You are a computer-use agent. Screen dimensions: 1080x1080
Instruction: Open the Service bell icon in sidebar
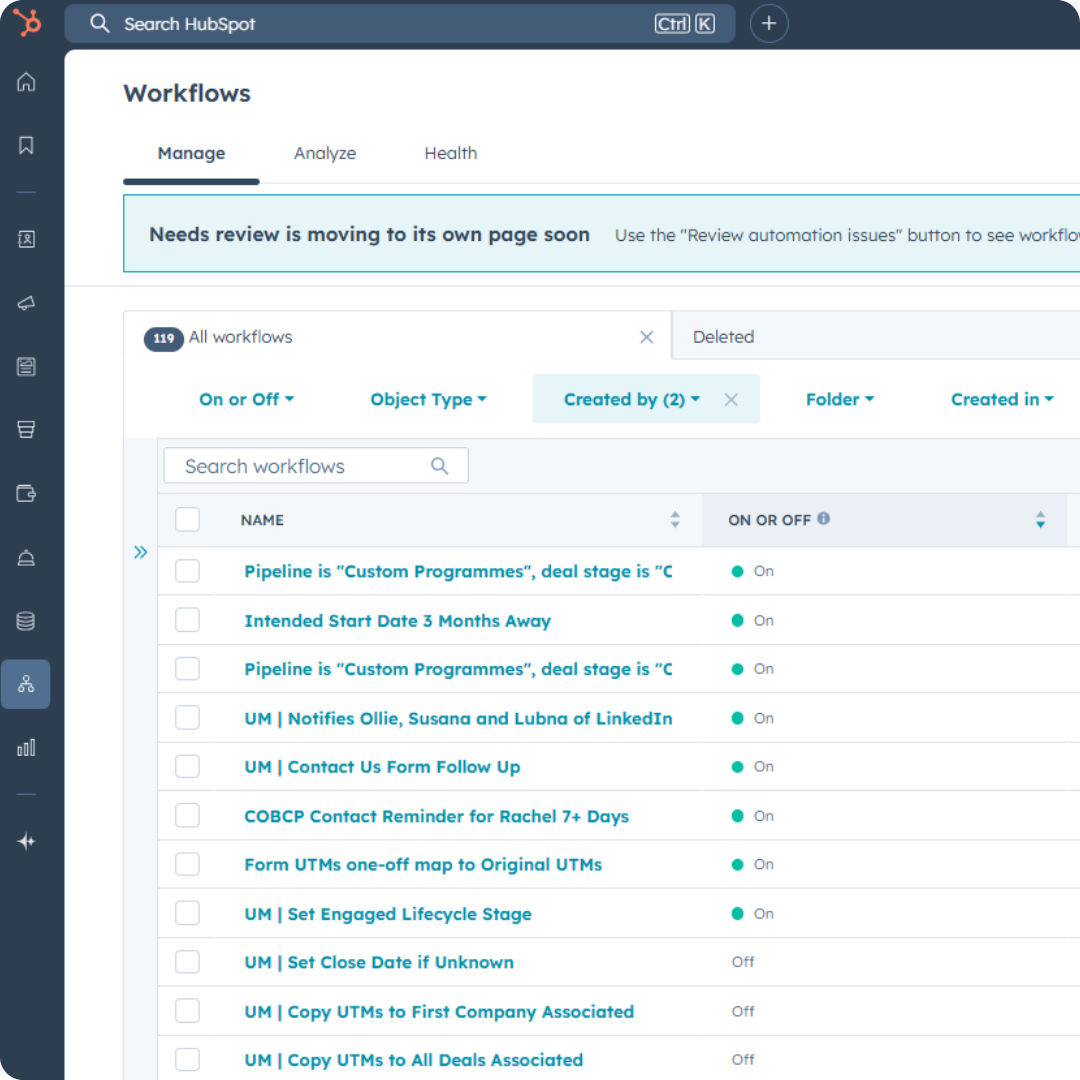coord(26,557)
